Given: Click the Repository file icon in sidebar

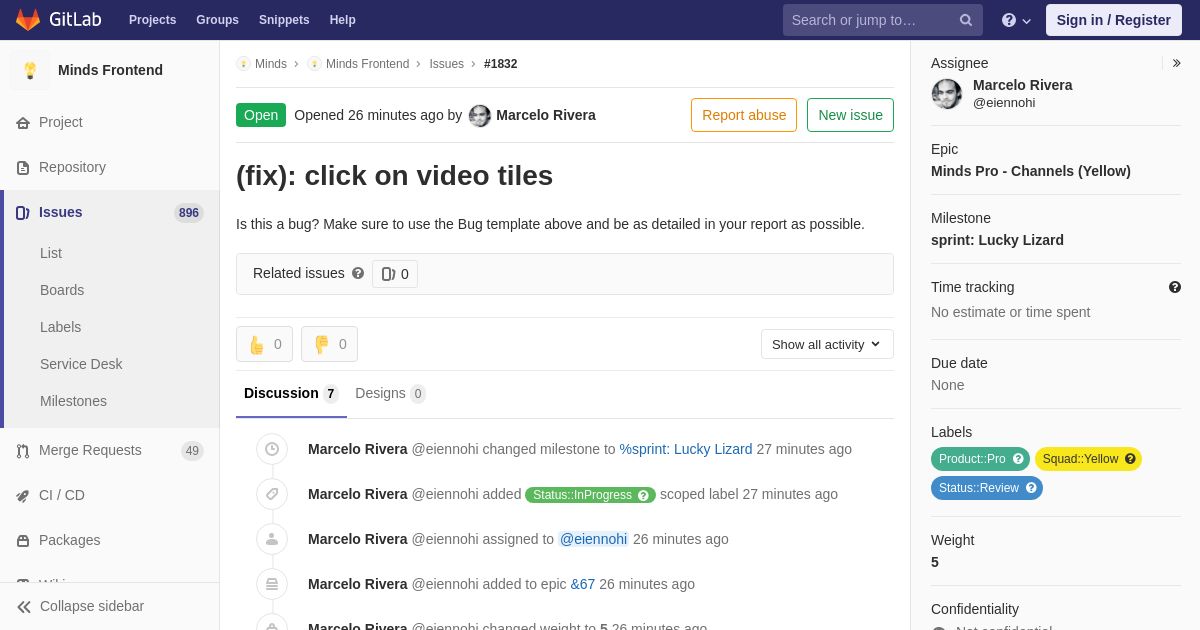Looking at the screenshot, I should [x=23, y=168].
